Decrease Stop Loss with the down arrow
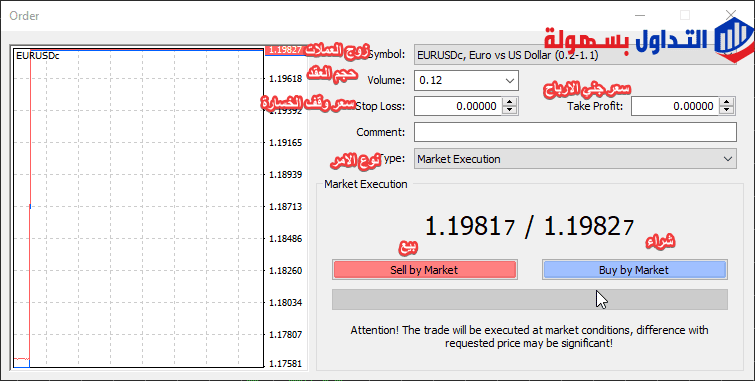Screen dimensions: 755x381 pos(509,110)
